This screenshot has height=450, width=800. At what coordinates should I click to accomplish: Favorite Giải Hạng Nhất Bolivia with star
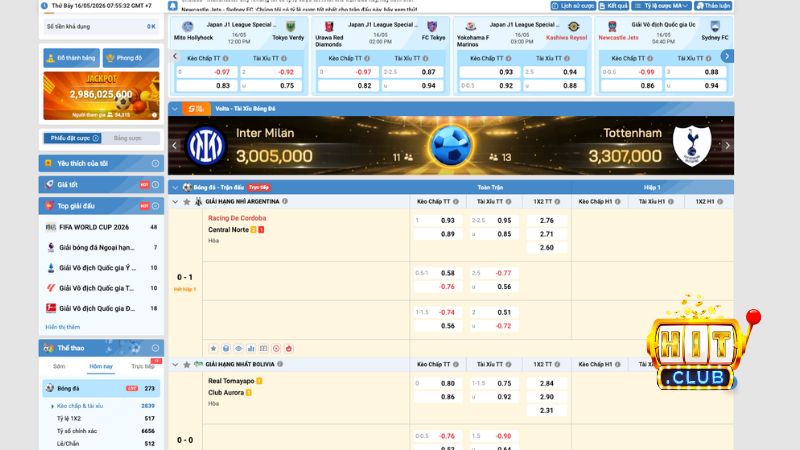[x=187, y=364]
